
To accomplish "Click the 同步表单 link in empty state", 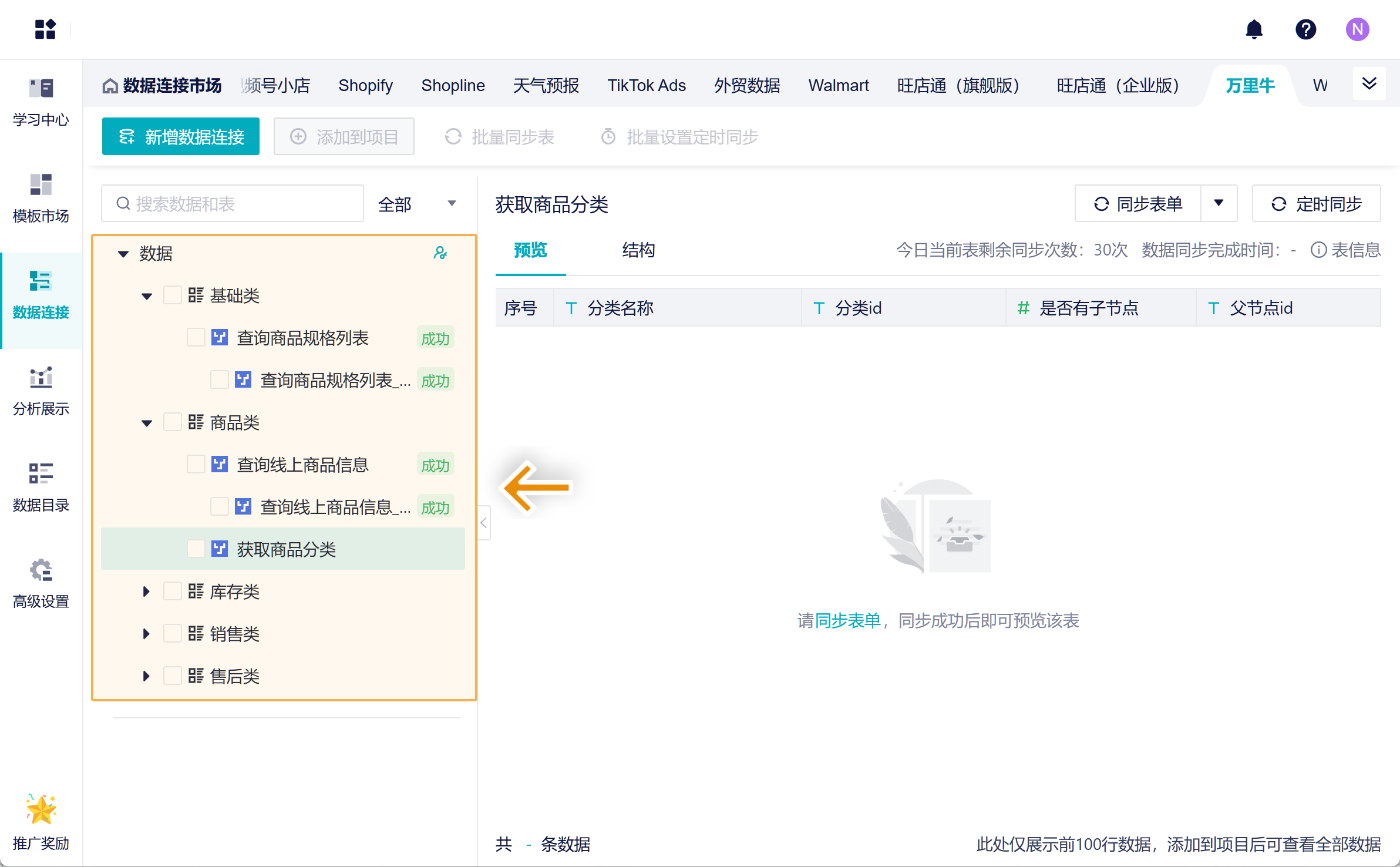I will click(x=847, y=621).
